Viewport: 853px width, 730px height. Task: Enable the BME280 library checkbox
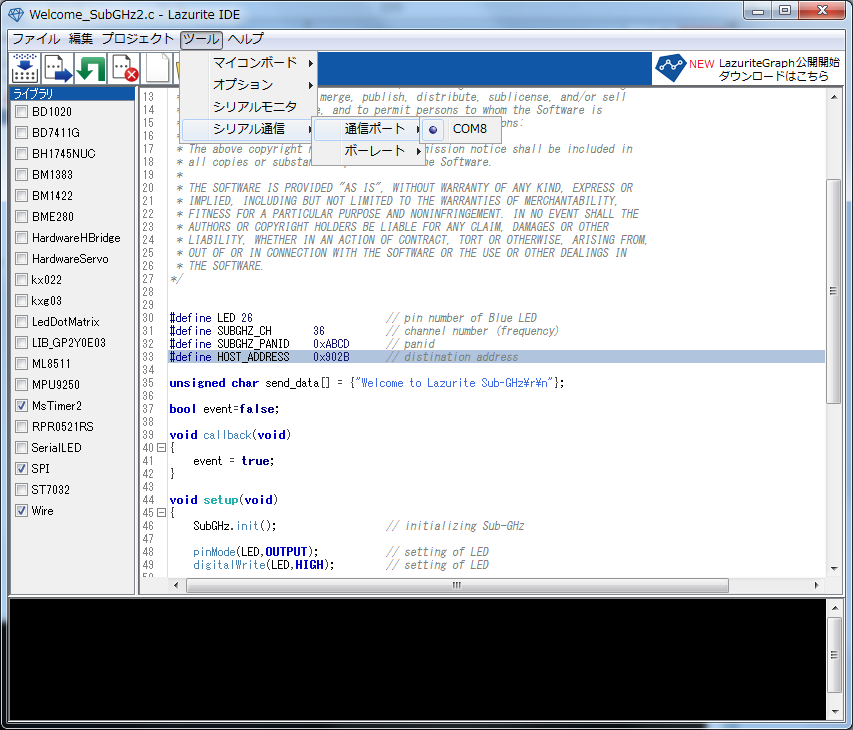pyautogui.click(x=21, y=216)
